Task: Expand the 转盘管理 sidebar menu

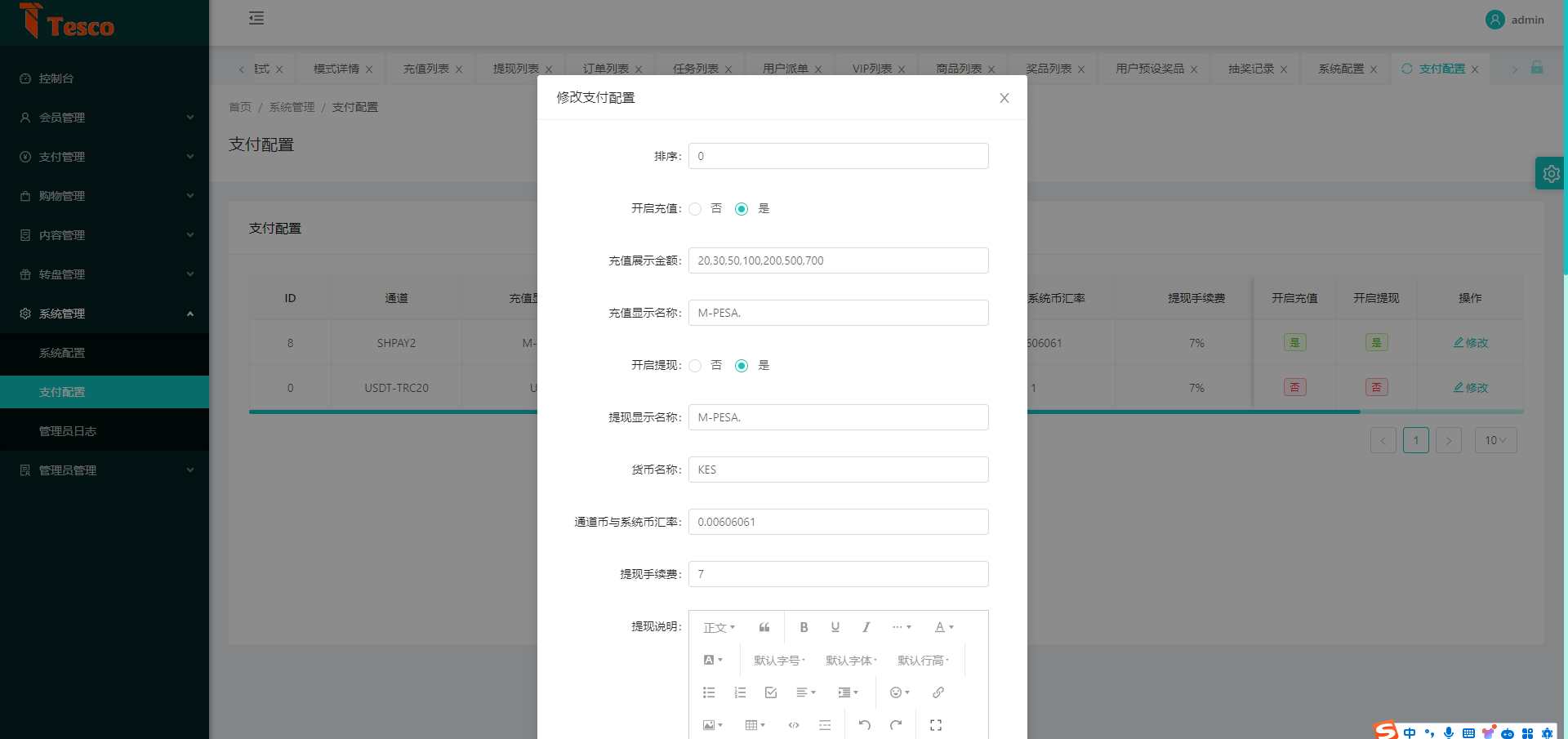Action: [x=105, y=274]
